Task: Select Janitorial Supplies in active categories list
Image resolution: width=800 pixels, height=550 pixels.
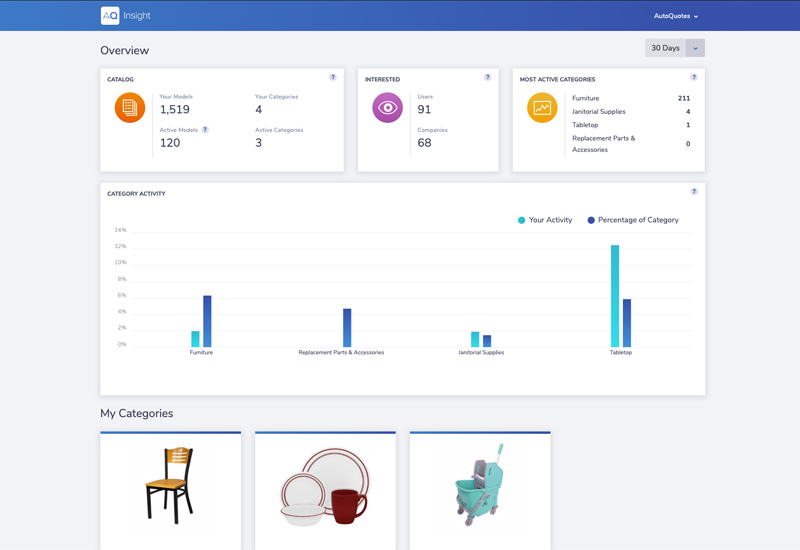Action: (x=599, y=112)
